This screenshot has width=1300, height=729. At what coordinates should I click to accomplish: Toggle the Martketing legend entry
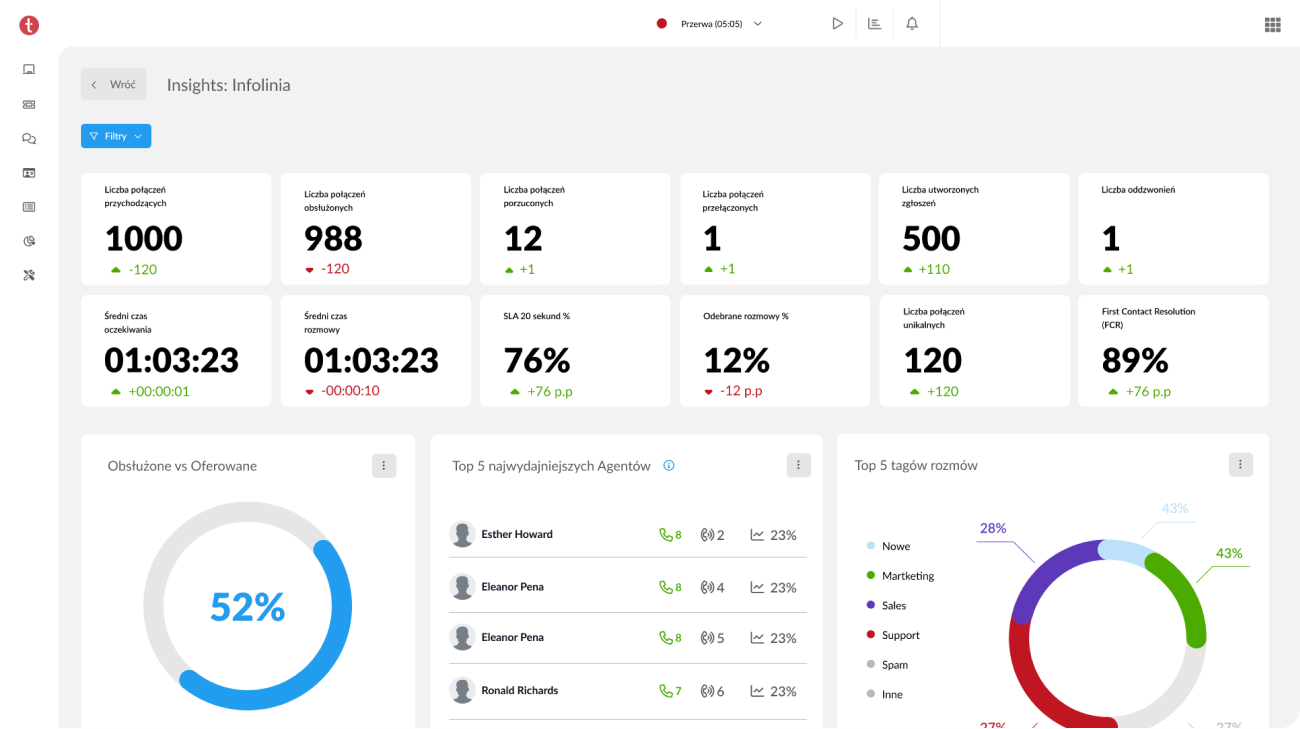[x=900, y=576]
